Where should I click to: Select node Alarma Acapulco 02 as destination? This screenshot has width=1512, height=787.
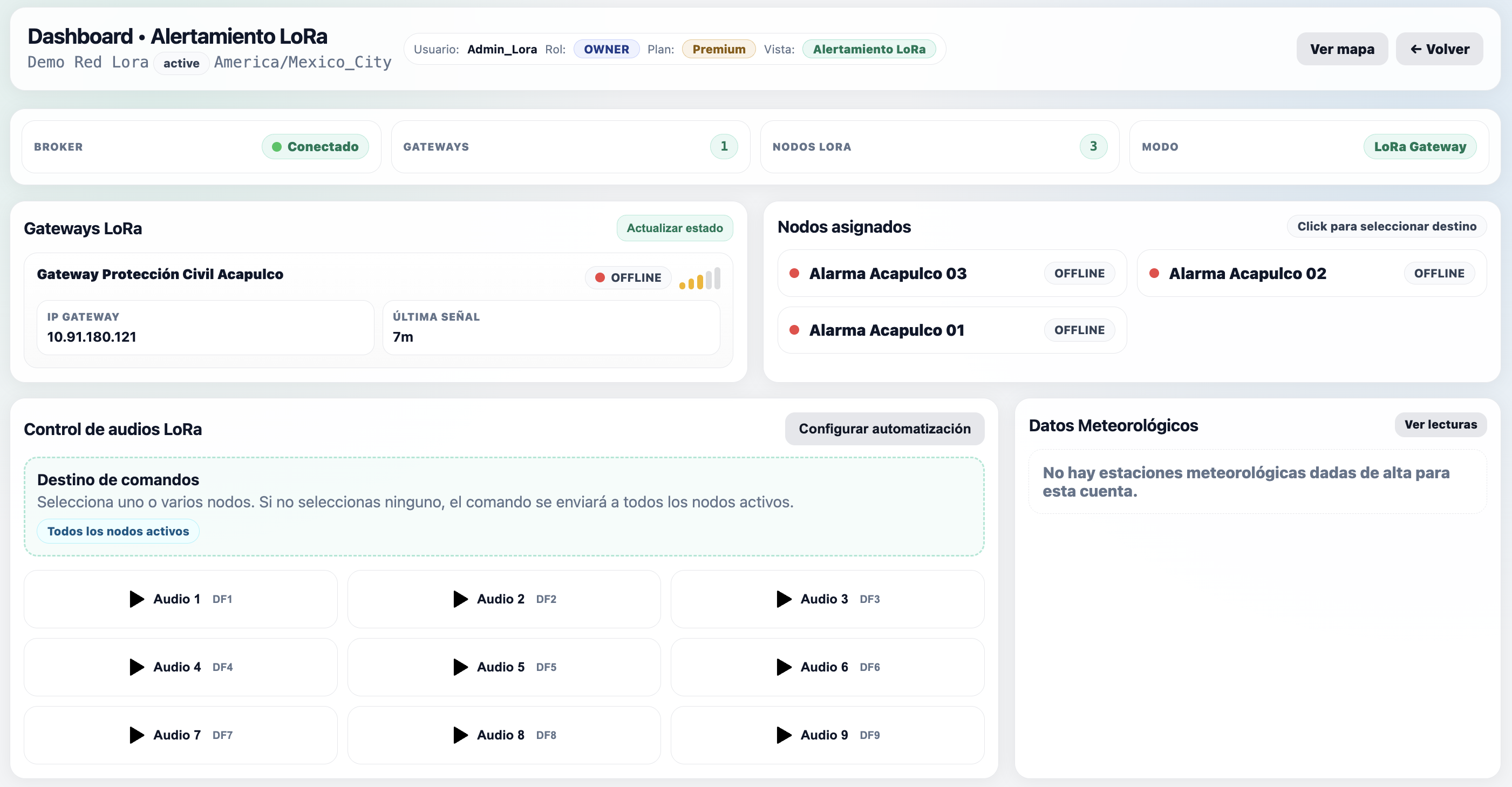tap(1311, 273)
